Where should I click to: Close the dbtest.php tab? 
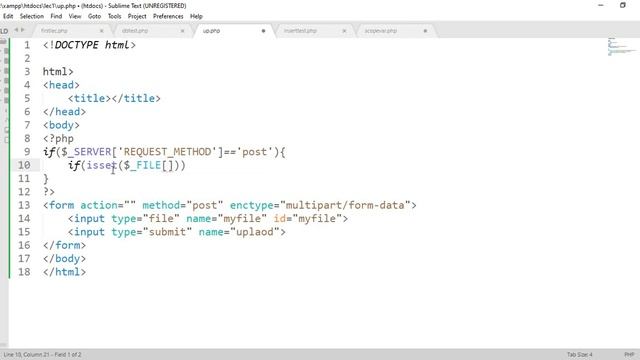tap(182, 31)
